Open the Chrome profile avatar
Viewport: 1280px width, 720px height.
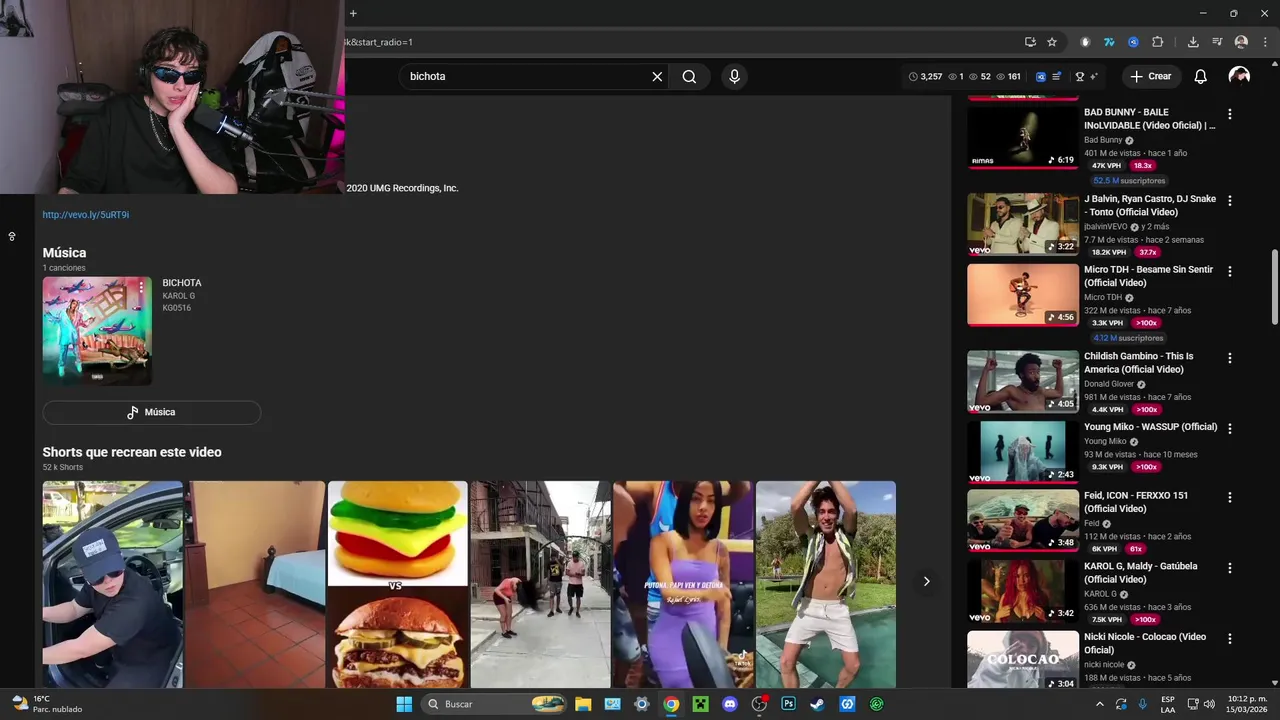1241,42
